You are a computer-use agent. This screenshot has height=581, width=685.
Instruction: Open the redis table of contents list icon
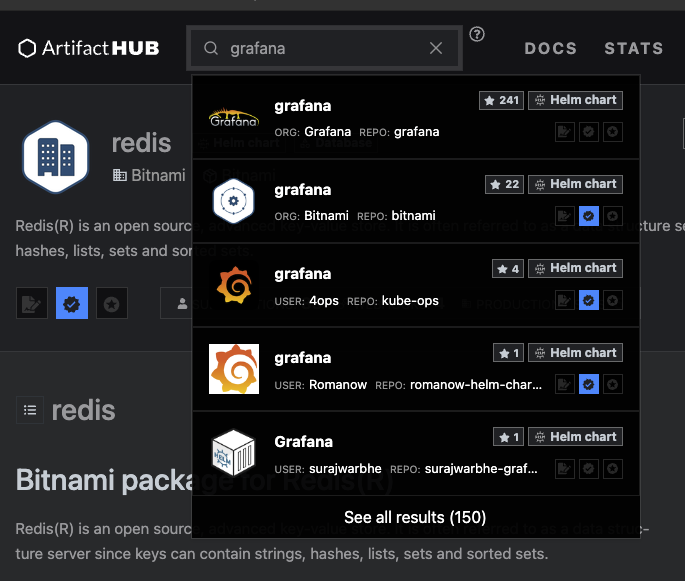(30, 410)
